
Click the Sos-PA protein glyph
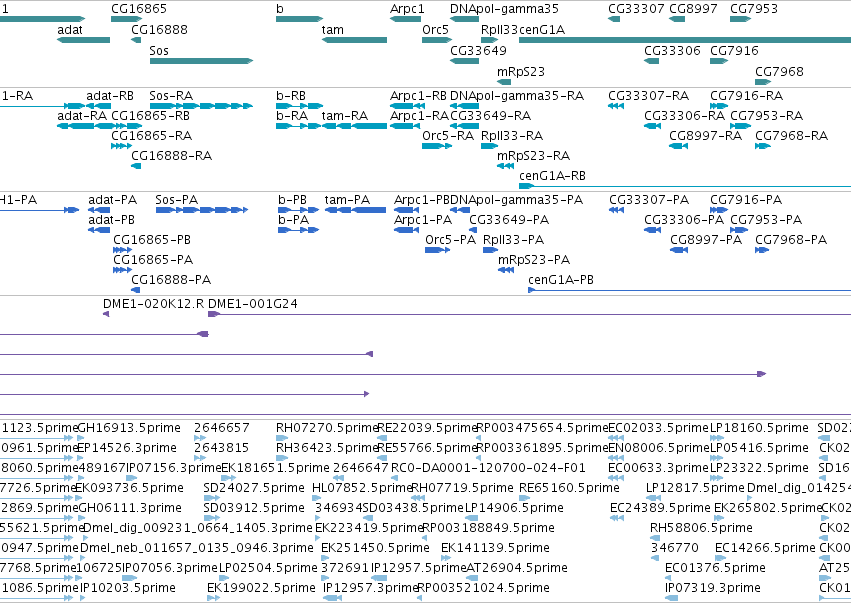tap(202, 210)
